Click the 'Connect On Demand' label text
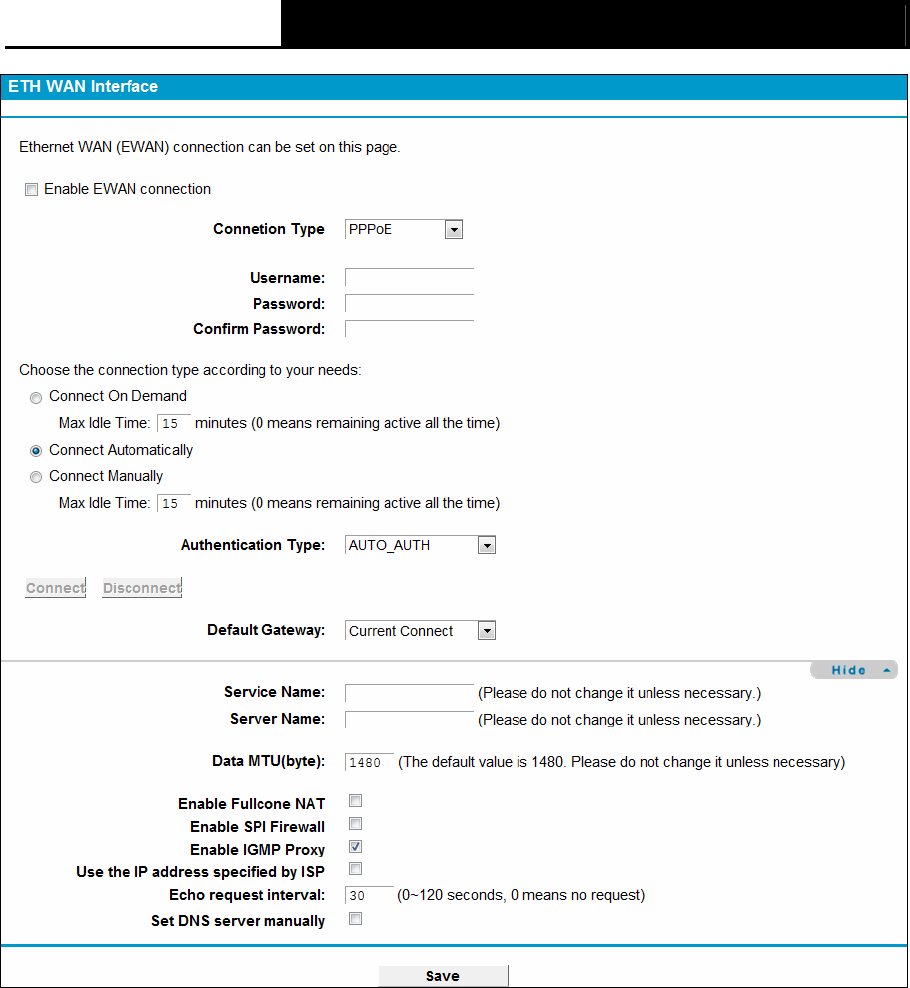The width and height of the screenshot is (910, 988). [118, 396]
